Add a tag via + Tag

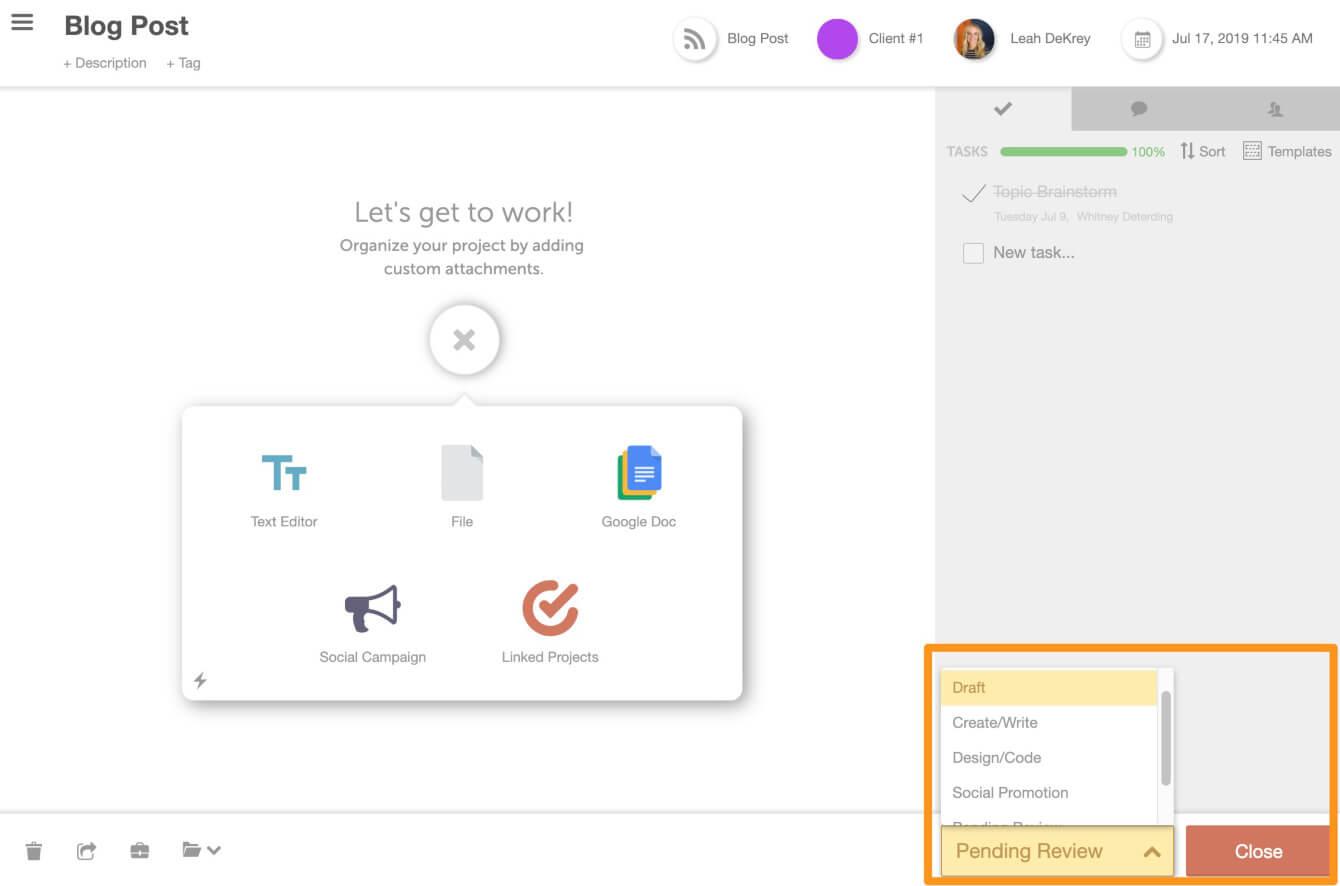click(184, 63)
